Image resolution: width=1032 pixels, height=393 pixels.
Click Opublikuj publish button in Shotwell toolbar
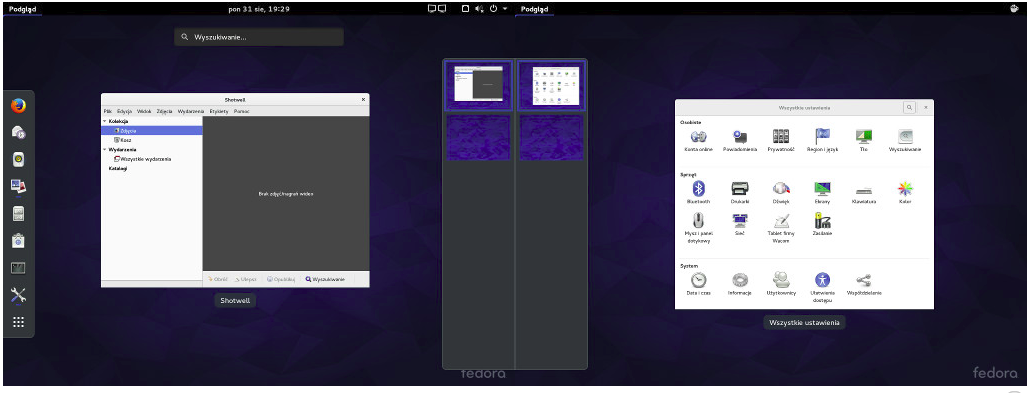click(x=281, y=279)
